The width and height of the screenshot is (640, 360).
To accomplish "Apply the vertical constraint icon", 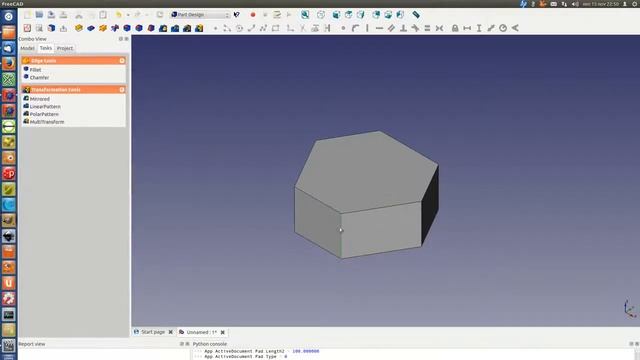I will (367, 28).
